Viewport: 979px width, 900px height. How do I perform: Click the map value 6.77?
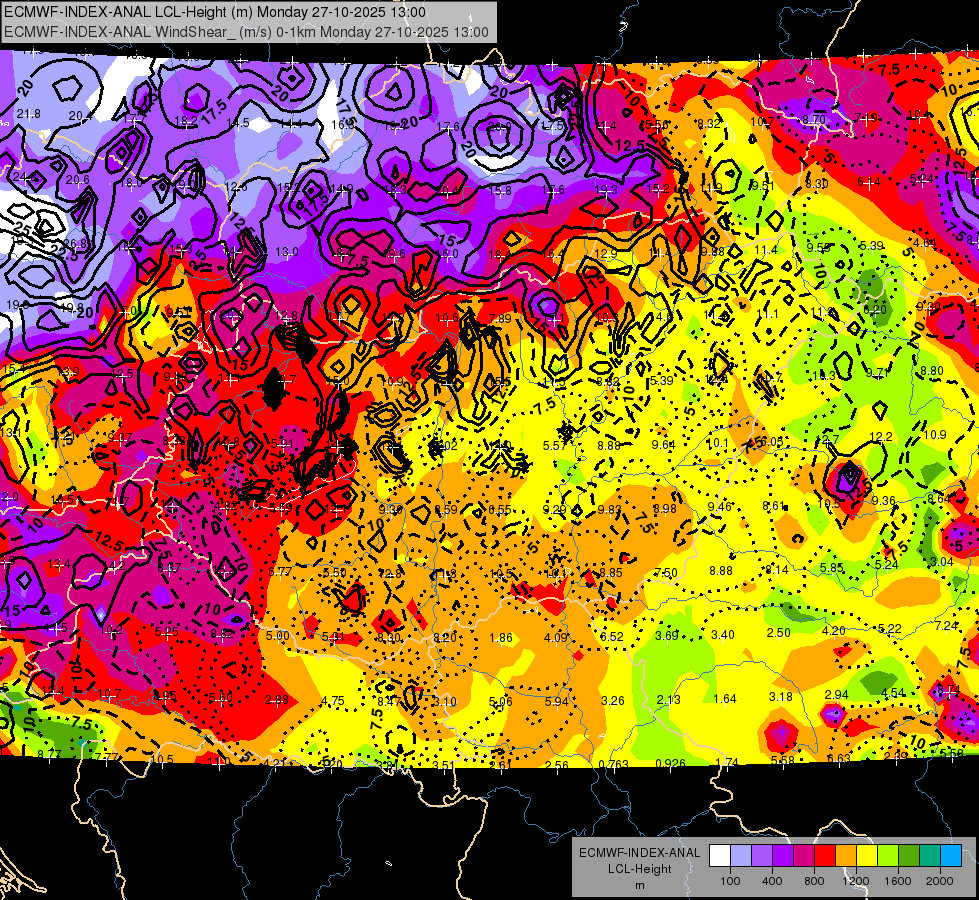pos(280,571)
